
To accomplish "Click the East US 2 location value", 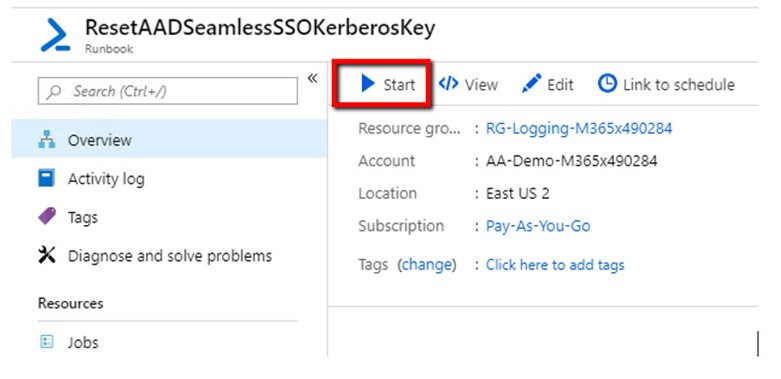I will pos(518,193).
